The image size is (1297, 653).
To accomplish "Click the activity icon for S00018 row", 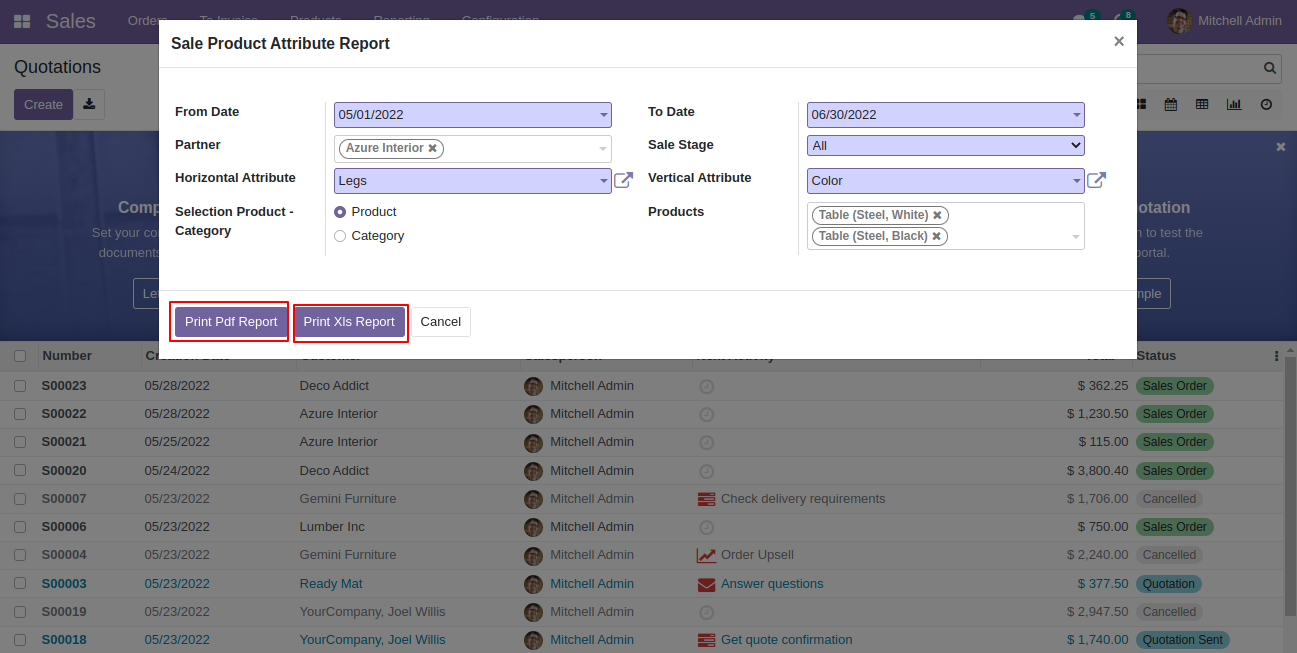I will [x=706, y=640].
